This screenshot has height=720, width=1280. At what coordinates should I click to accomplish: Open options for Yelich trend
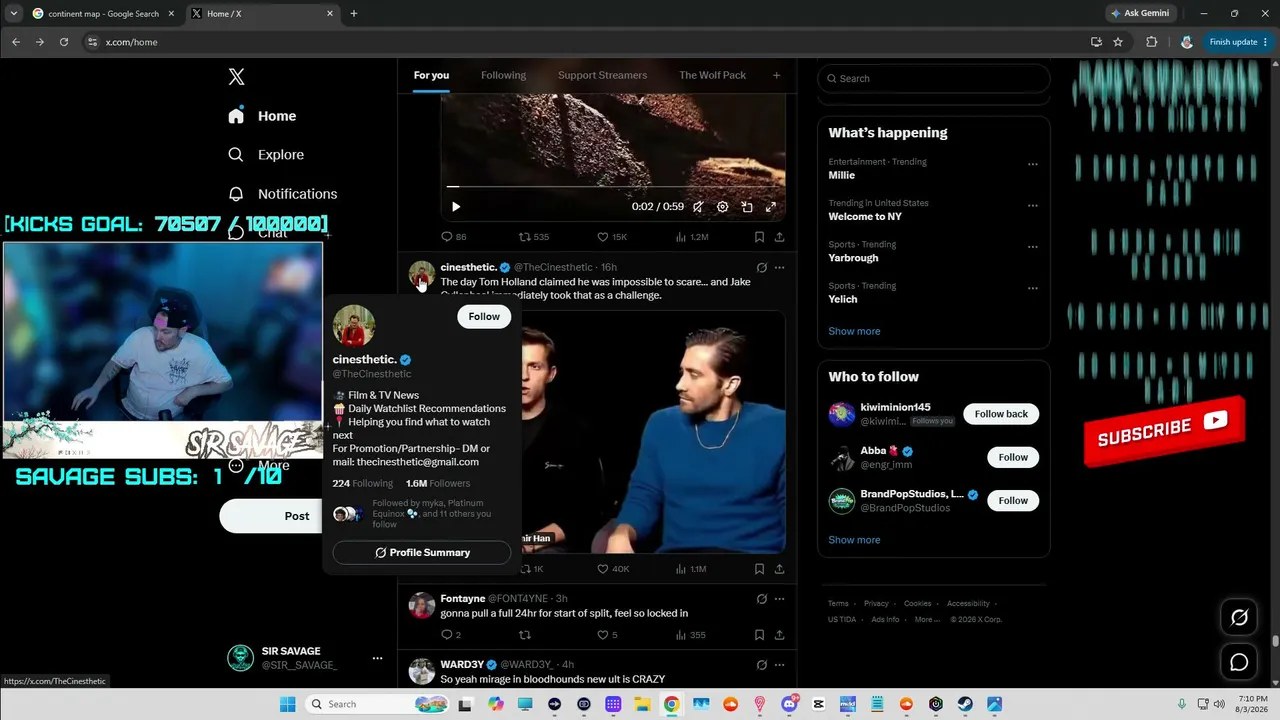pyautogui.click(x=1033, y=288)
